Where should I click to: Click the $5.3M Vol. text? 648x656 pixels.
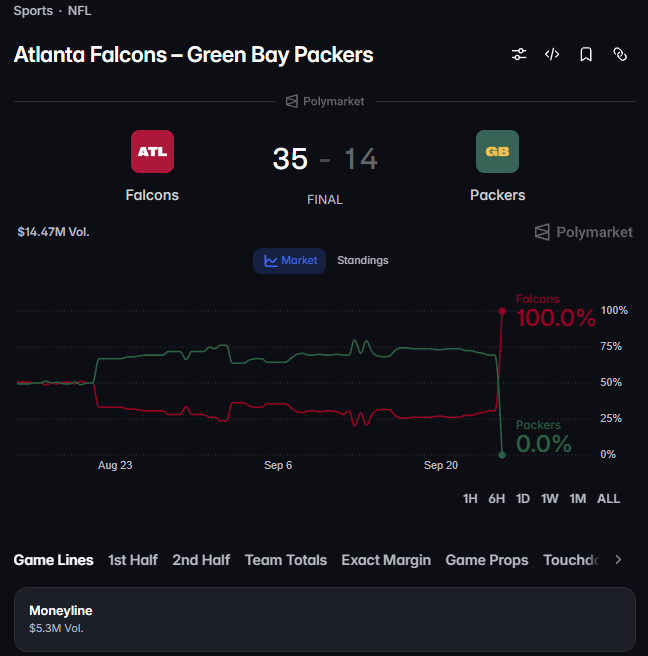56,628
